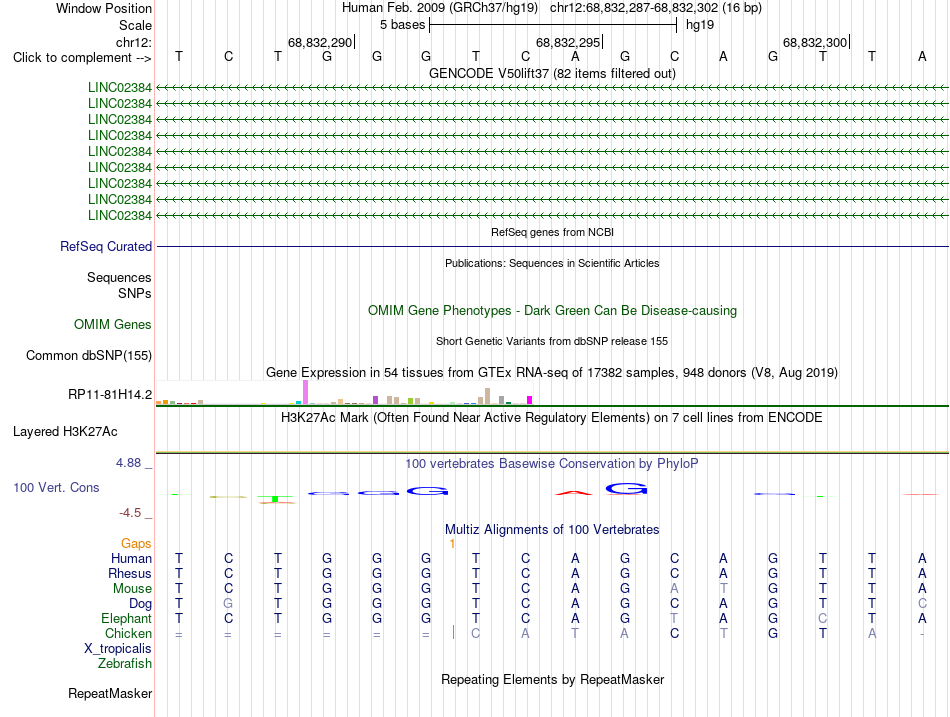Click the chr12:68,832,287-68,832,302 (16 bp) position text

(x=656, y=8)
